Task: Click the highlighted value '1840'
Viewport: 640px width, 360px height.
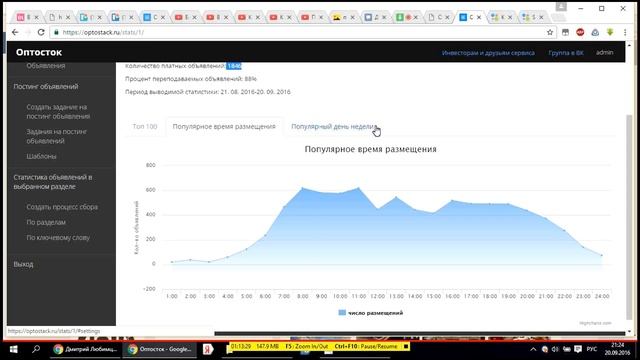Action: coord(234,66)
